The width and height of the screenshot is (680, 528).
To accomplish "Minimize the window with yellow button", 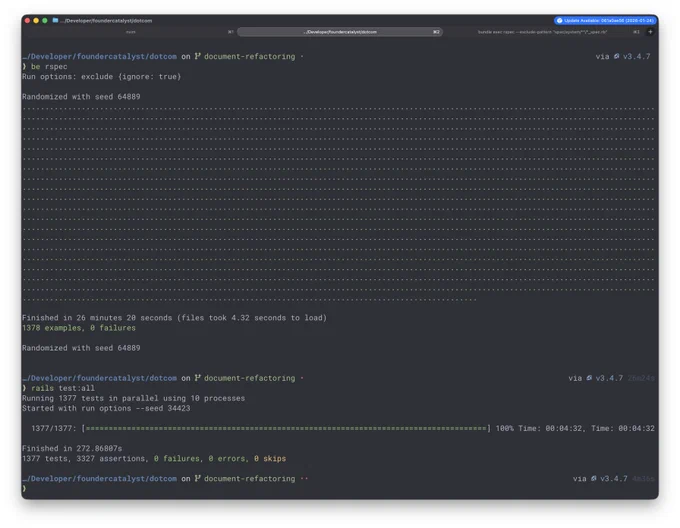I will coord(36,20).
